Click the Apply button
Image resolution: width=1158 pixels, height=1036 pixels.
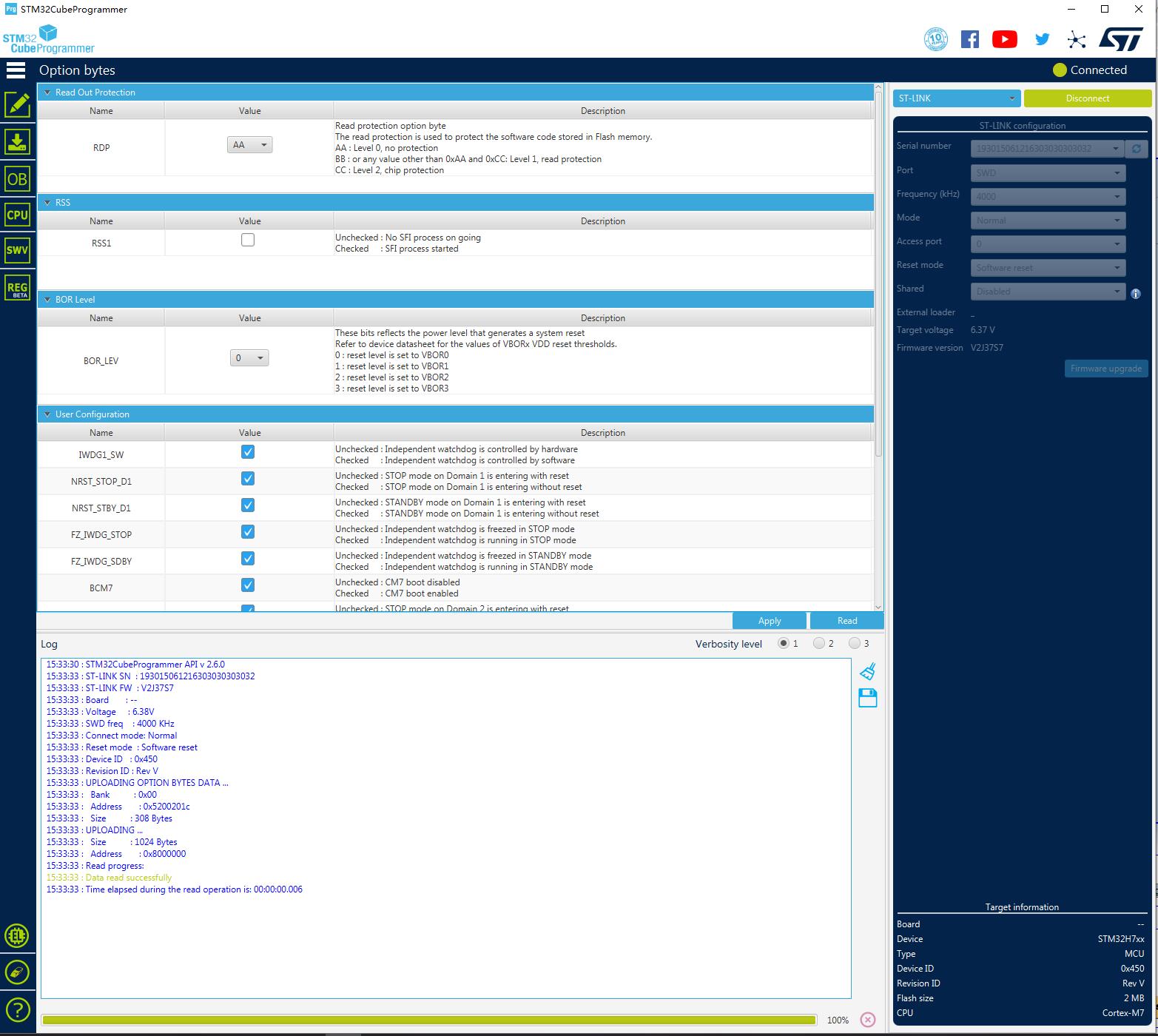tap(770, 621)
